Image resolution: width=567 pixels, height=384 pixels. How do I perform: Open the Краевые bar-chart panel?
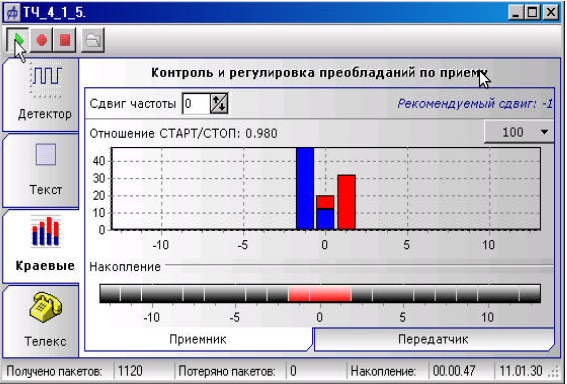tap(41, 247)
